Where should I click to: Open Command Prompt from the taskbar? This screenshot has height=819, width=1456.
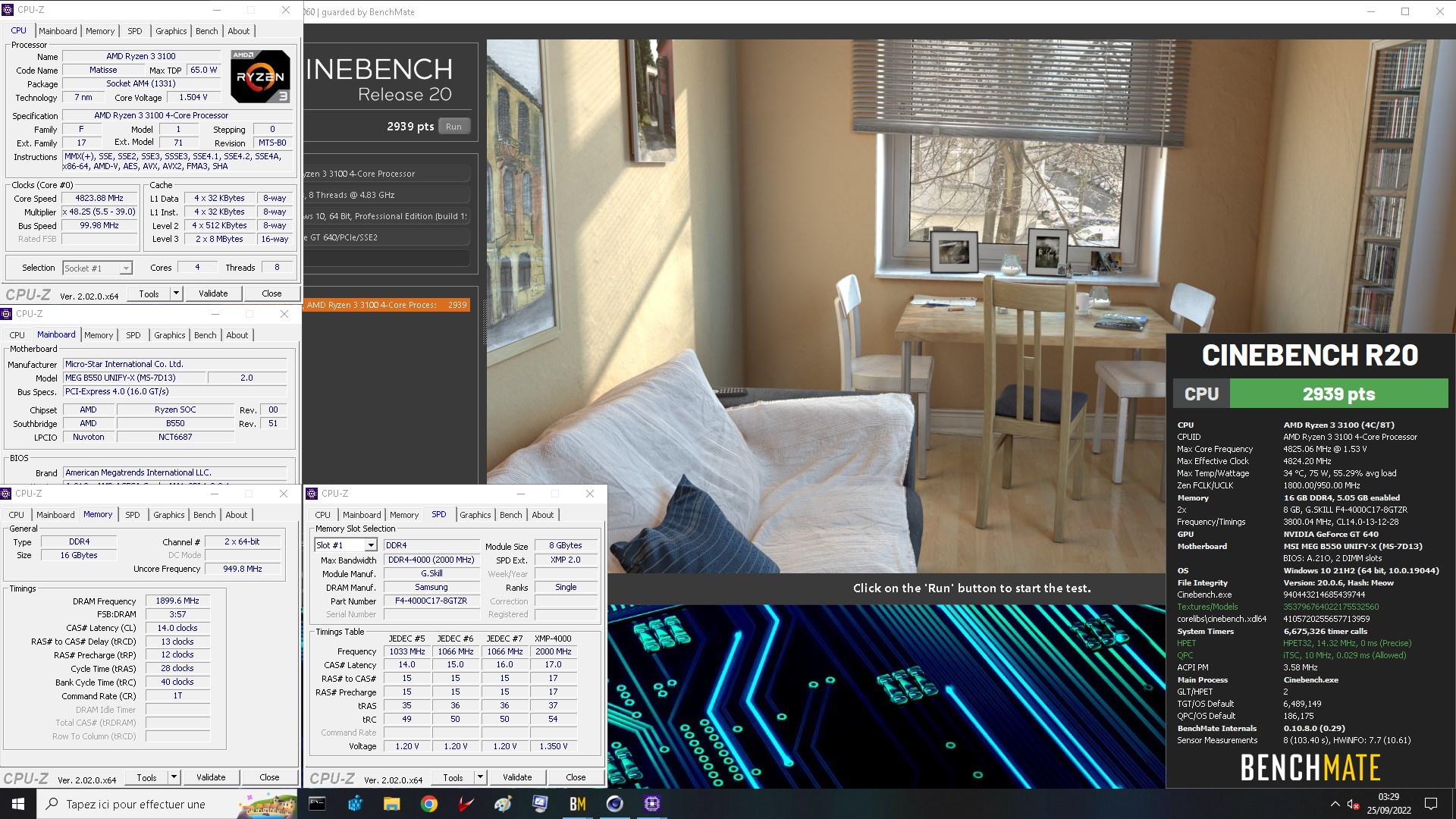[318, 804]
